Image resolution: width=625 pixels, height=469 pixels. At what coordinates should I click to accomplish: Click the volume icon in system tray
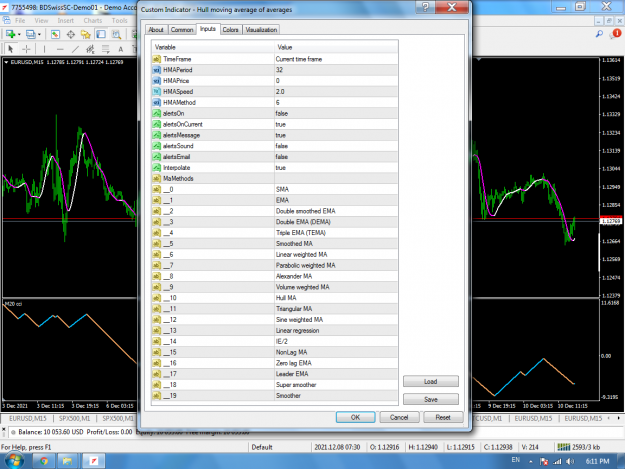click(x=570, y=461)
